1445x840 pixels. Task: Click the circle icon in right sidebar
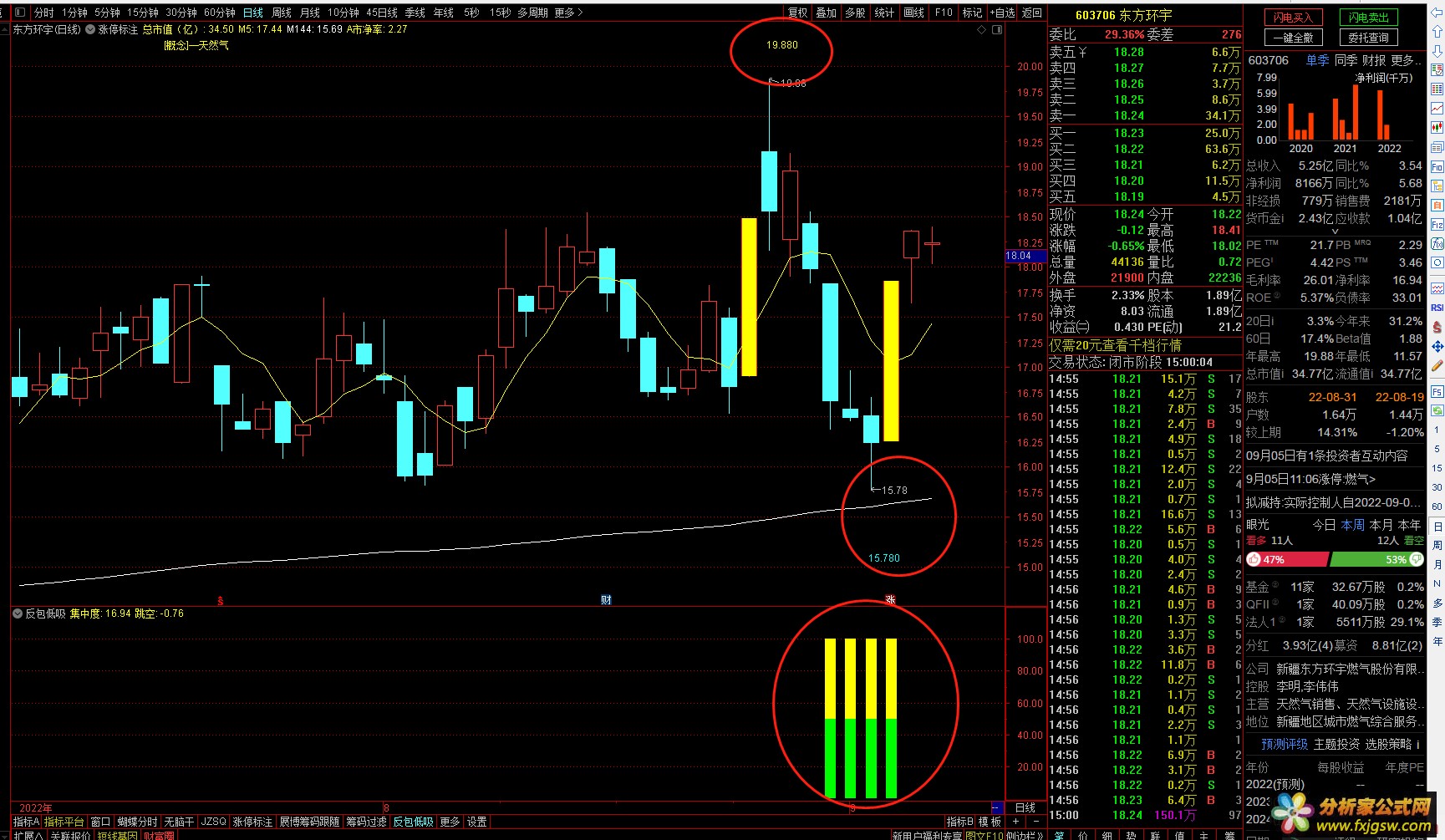point(1437,263)
